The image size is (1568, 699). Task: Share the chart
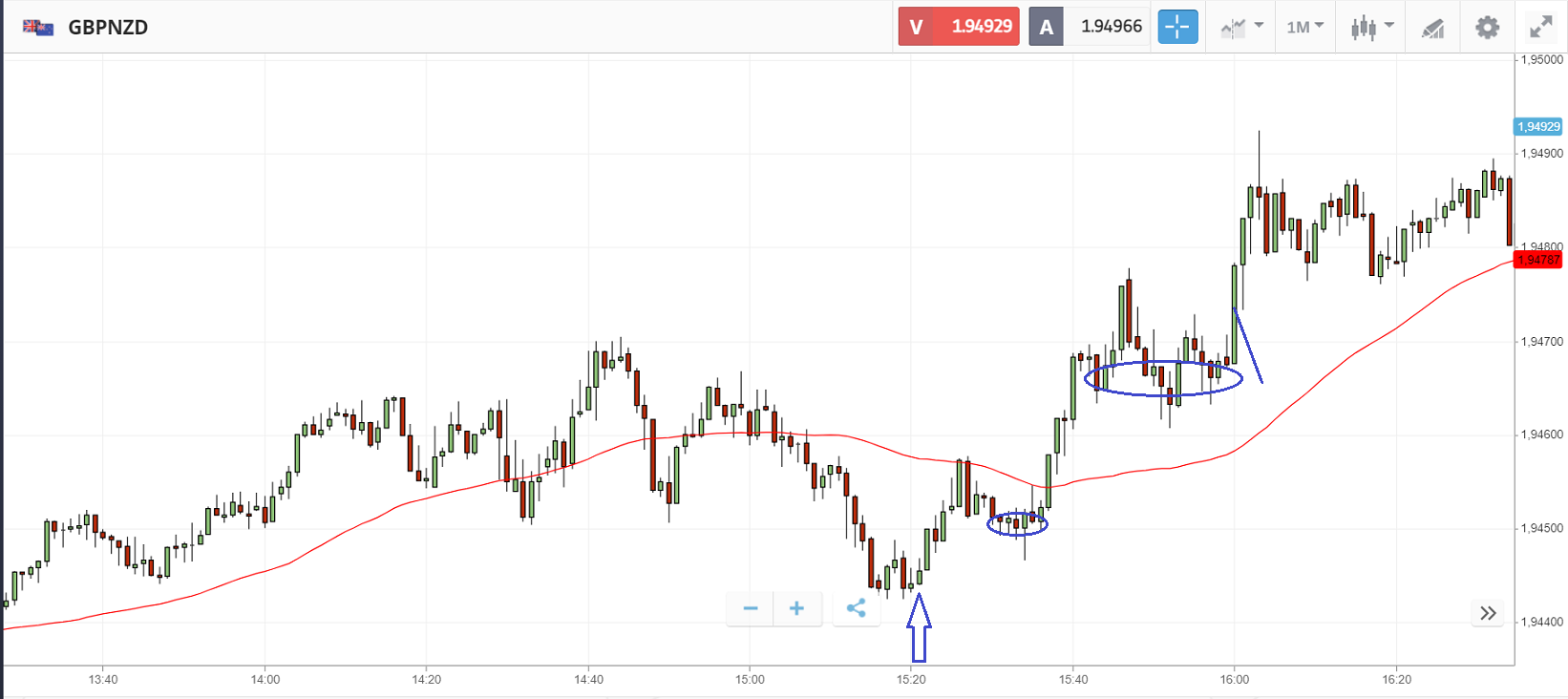(x=857, y=608)
